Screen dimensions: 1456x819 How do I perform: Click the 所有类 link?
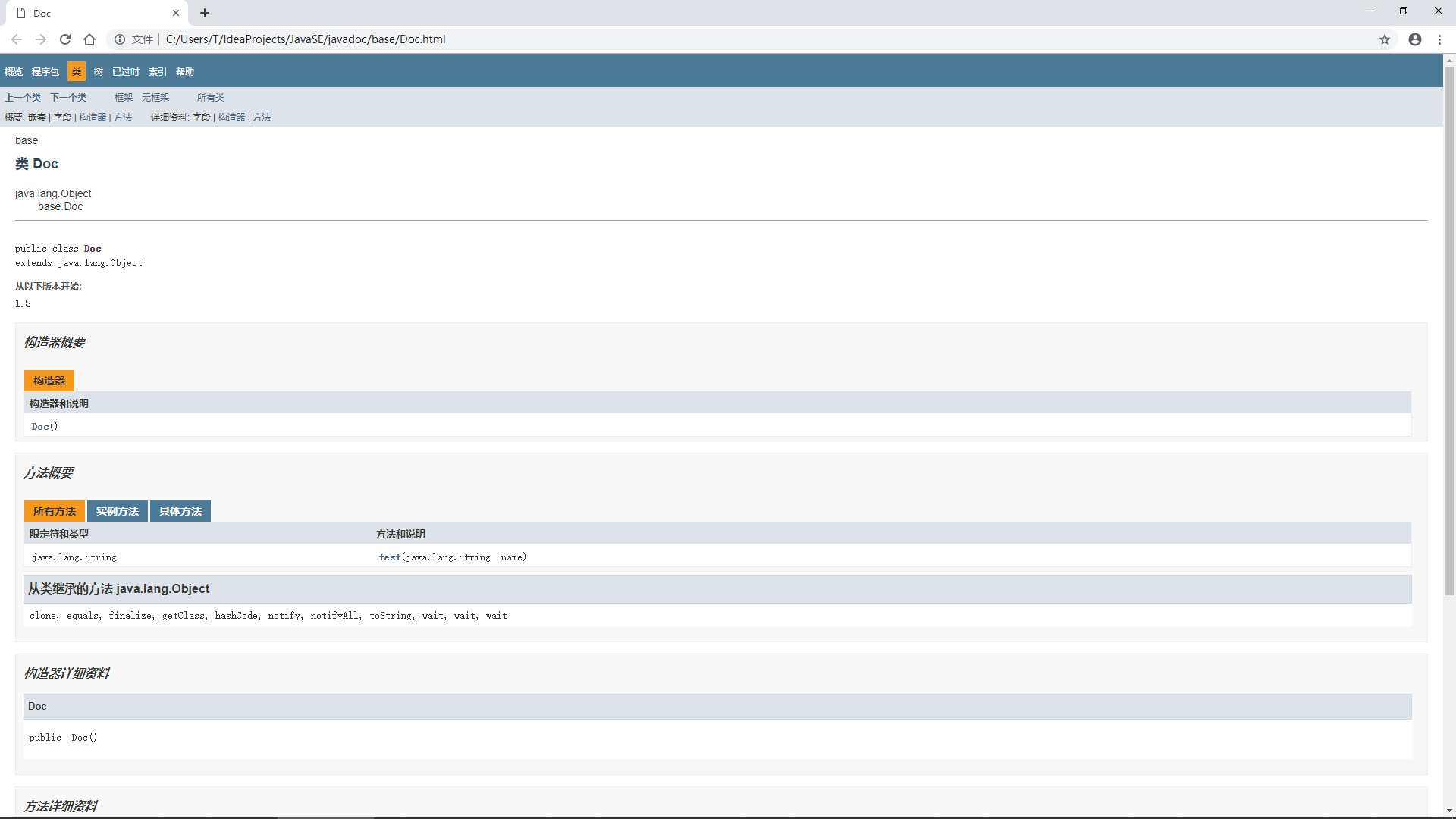pos(211,98)
